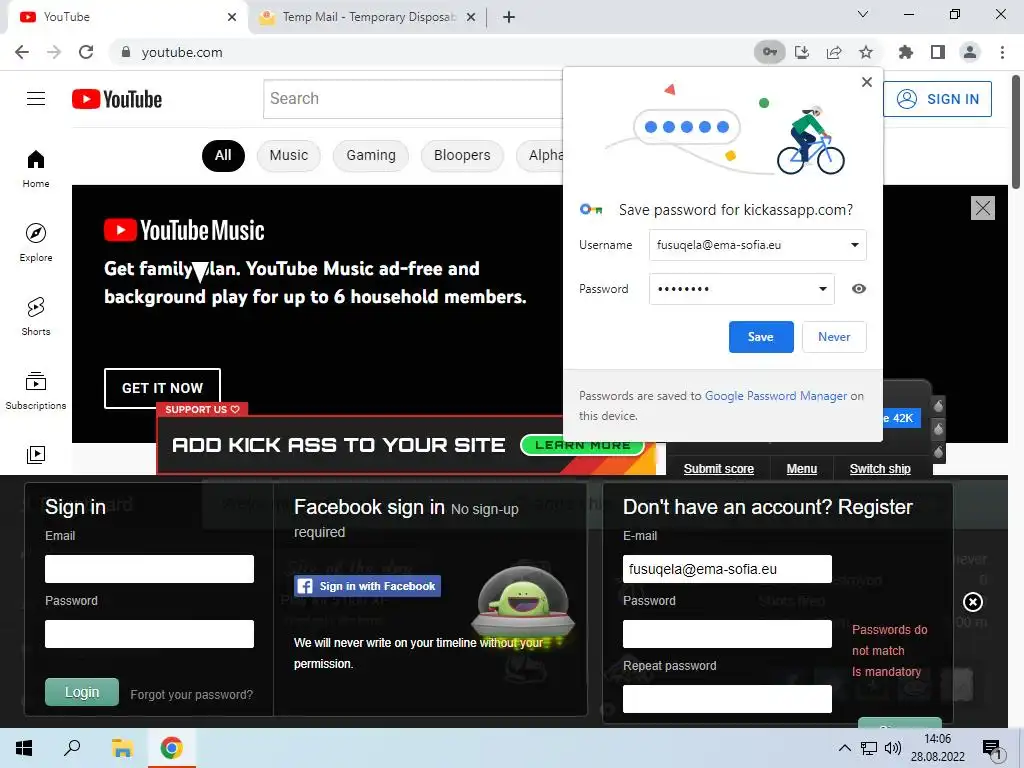The height and width of the screenshot is (768, 1024).
Task: Click the Repeat password field
Action: click(728, 699)
